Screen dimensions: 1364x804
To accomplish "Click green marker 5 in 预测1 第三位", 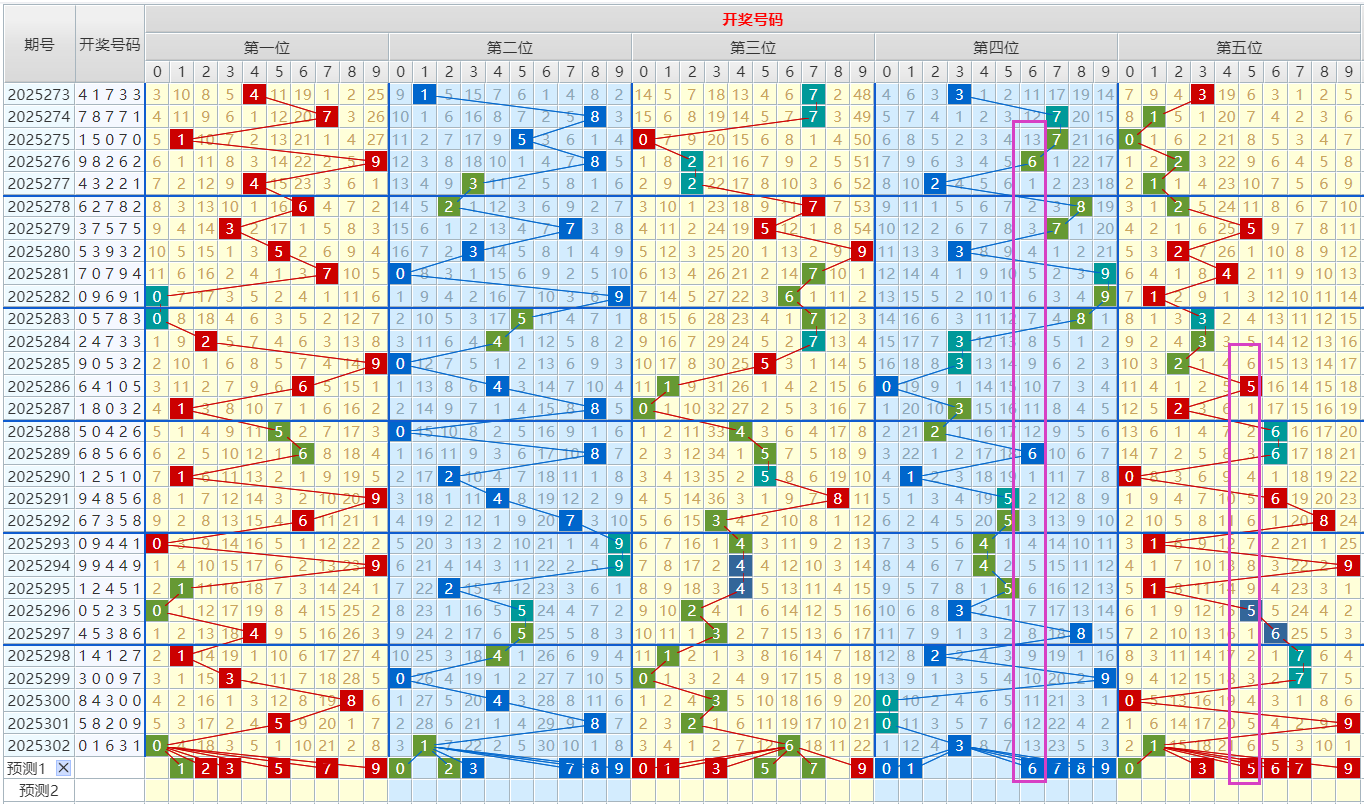I will click(765, 768).
